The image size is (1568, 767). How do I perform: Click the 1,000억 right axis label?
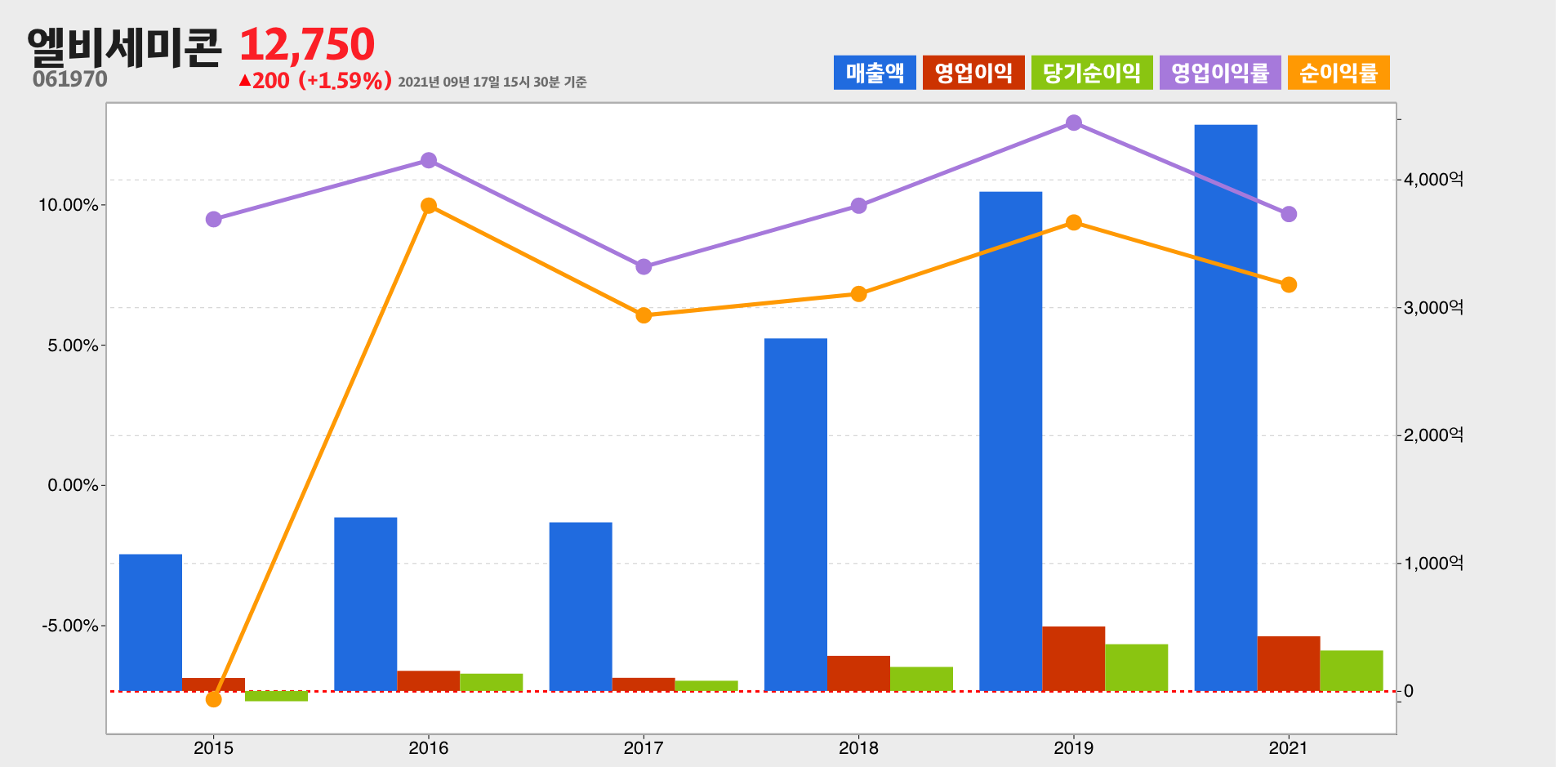click(1433, 564)
